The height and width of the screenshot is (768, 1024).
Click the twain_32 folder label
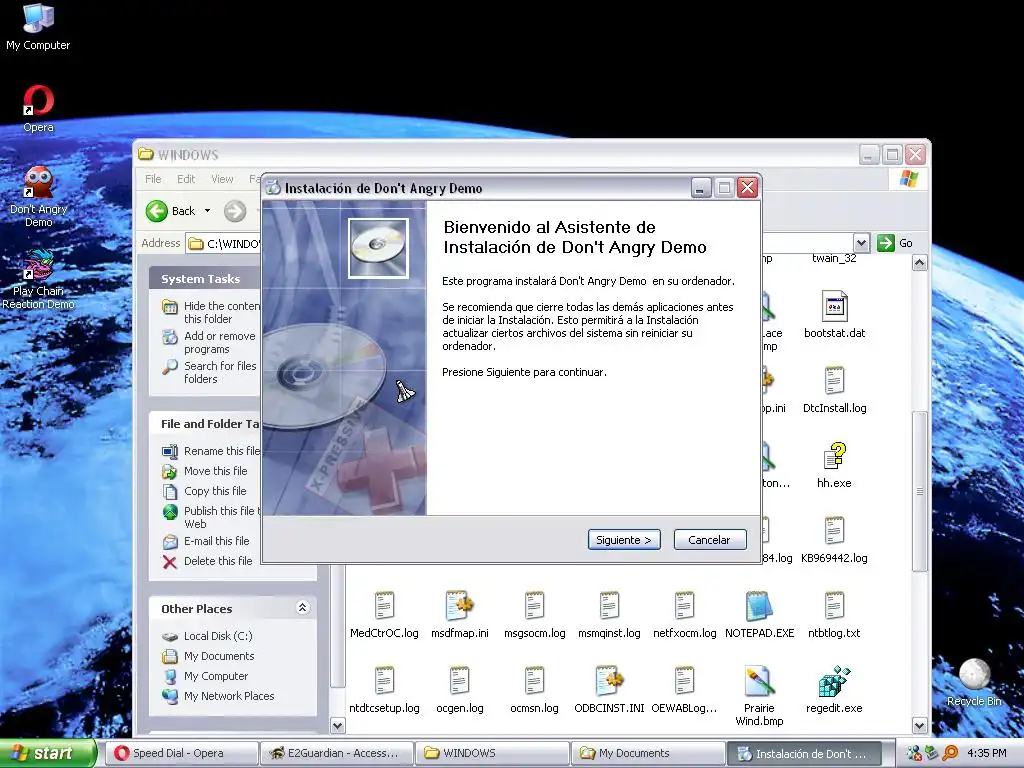click(834, 259)
